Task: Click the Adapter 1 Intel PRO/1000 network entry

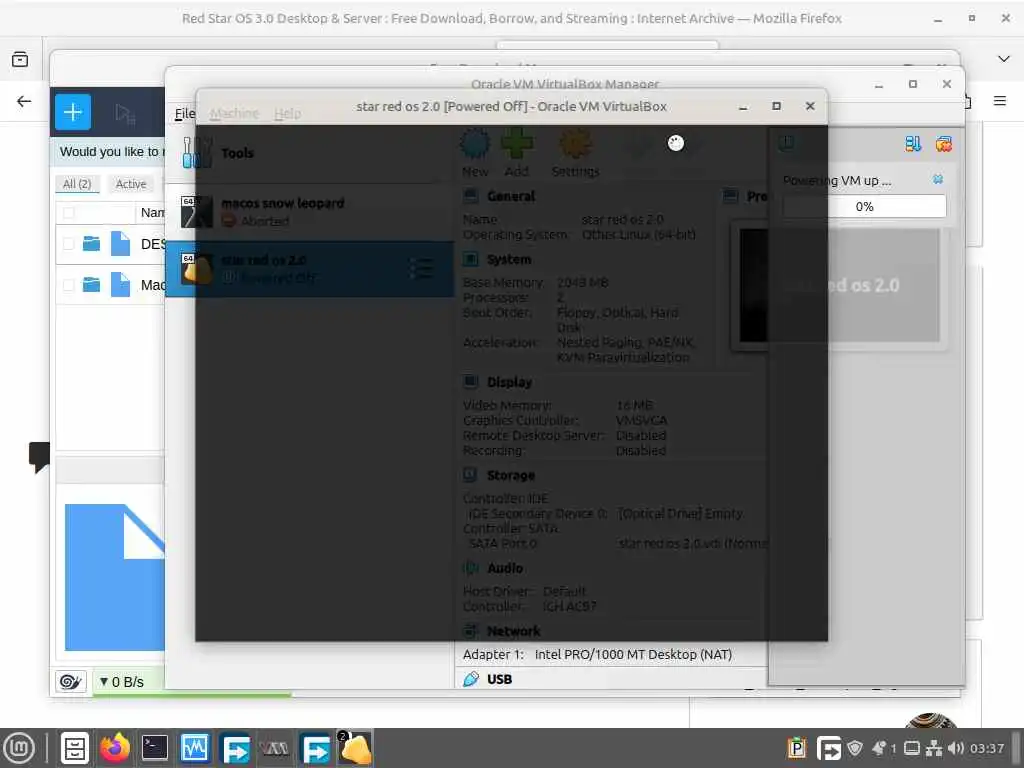Action: (597, 654)
